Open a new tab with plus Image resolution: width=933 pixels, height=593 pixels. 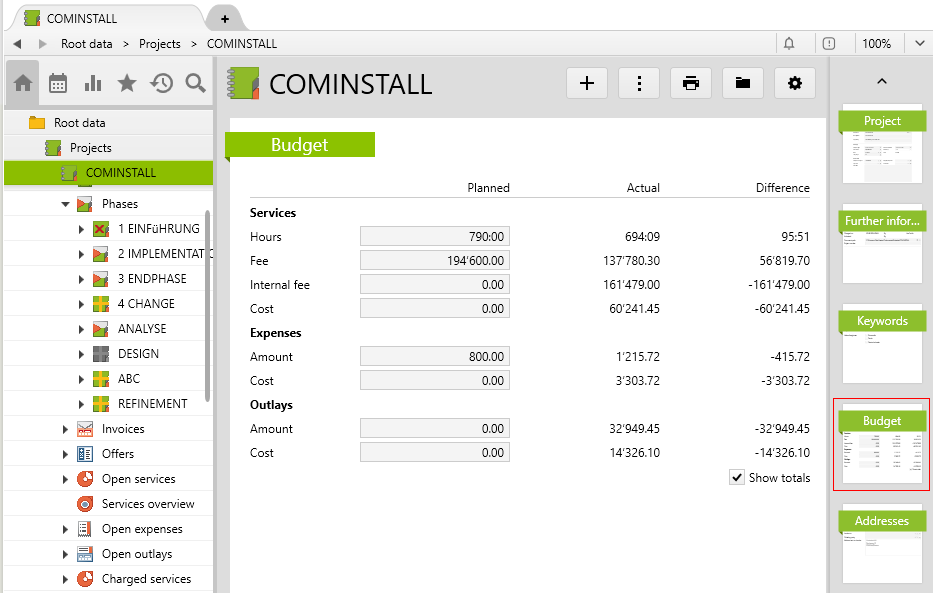pos(225,18)
